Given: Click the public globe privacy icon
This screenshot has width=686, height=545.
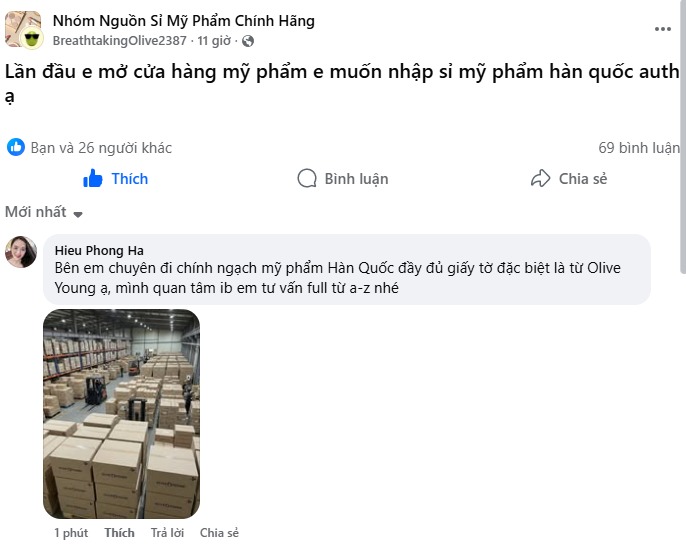Looking at the screenshot, I should [x=248, y=41].
